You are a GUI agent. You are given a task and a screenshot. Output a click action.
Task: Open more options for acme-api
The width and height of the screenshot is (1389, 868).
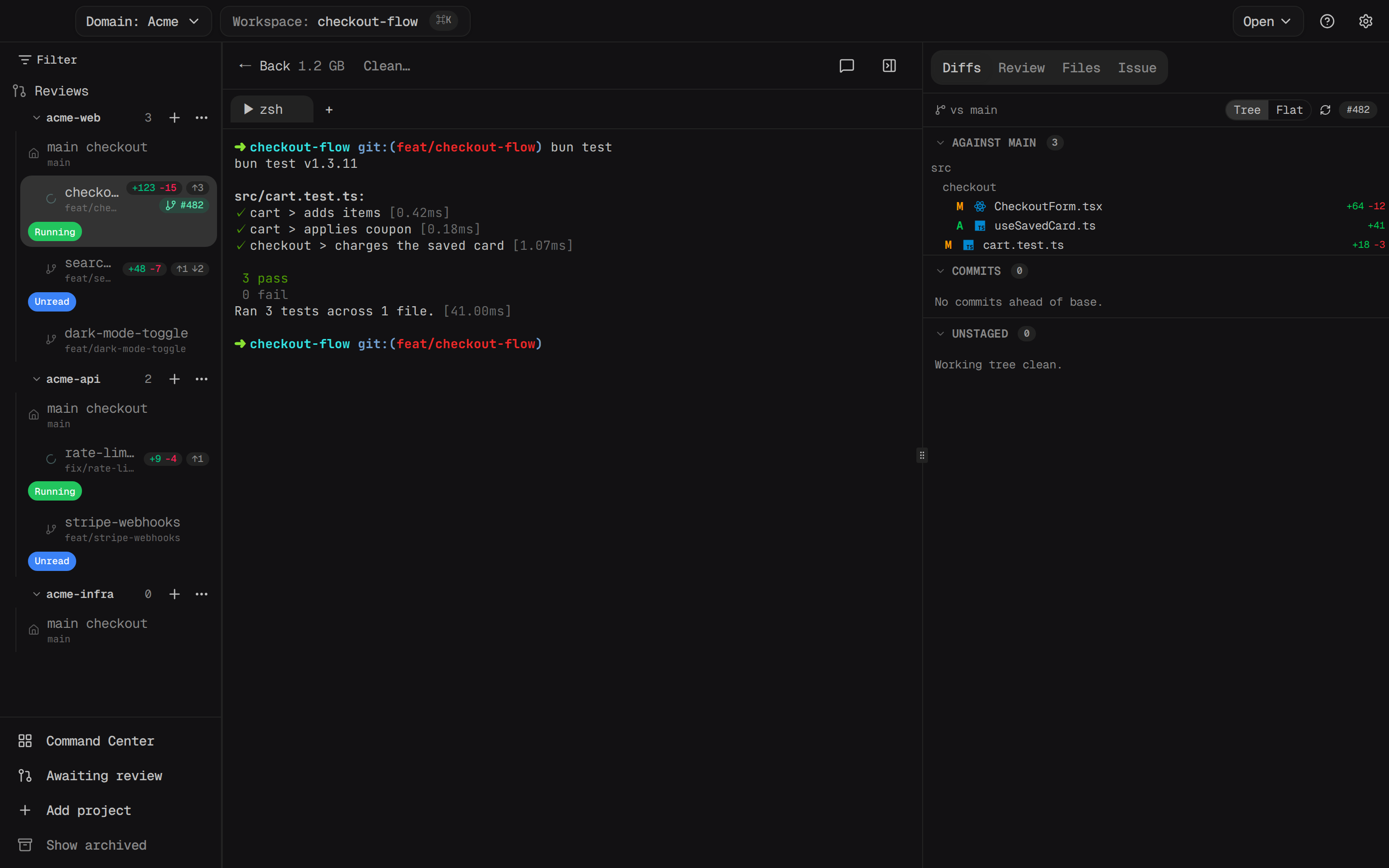pyautogui.click(x=202, y=379)
